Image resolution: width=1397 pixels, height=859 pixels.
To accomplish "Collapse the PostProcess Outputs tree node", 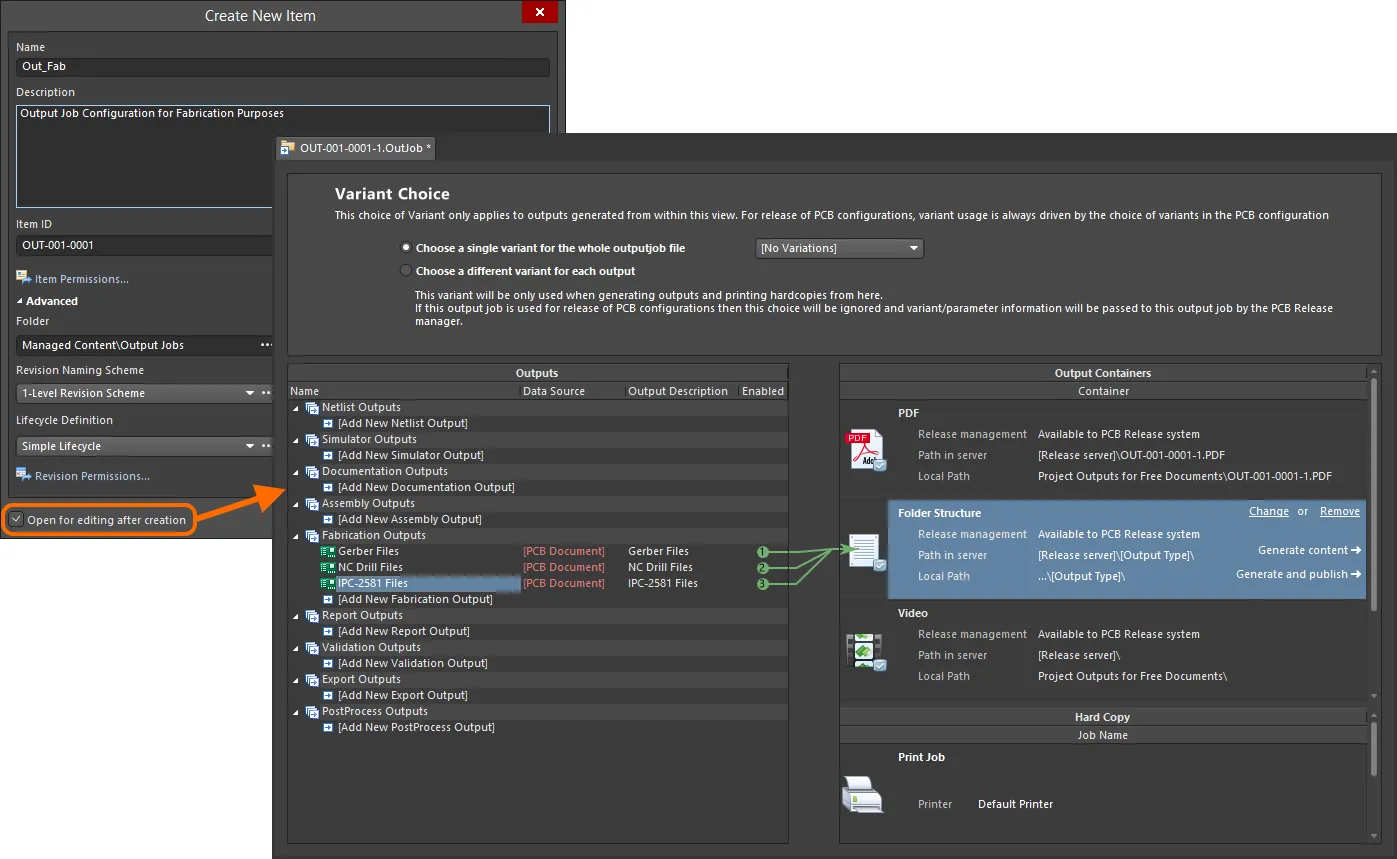I will coord(296,712).
